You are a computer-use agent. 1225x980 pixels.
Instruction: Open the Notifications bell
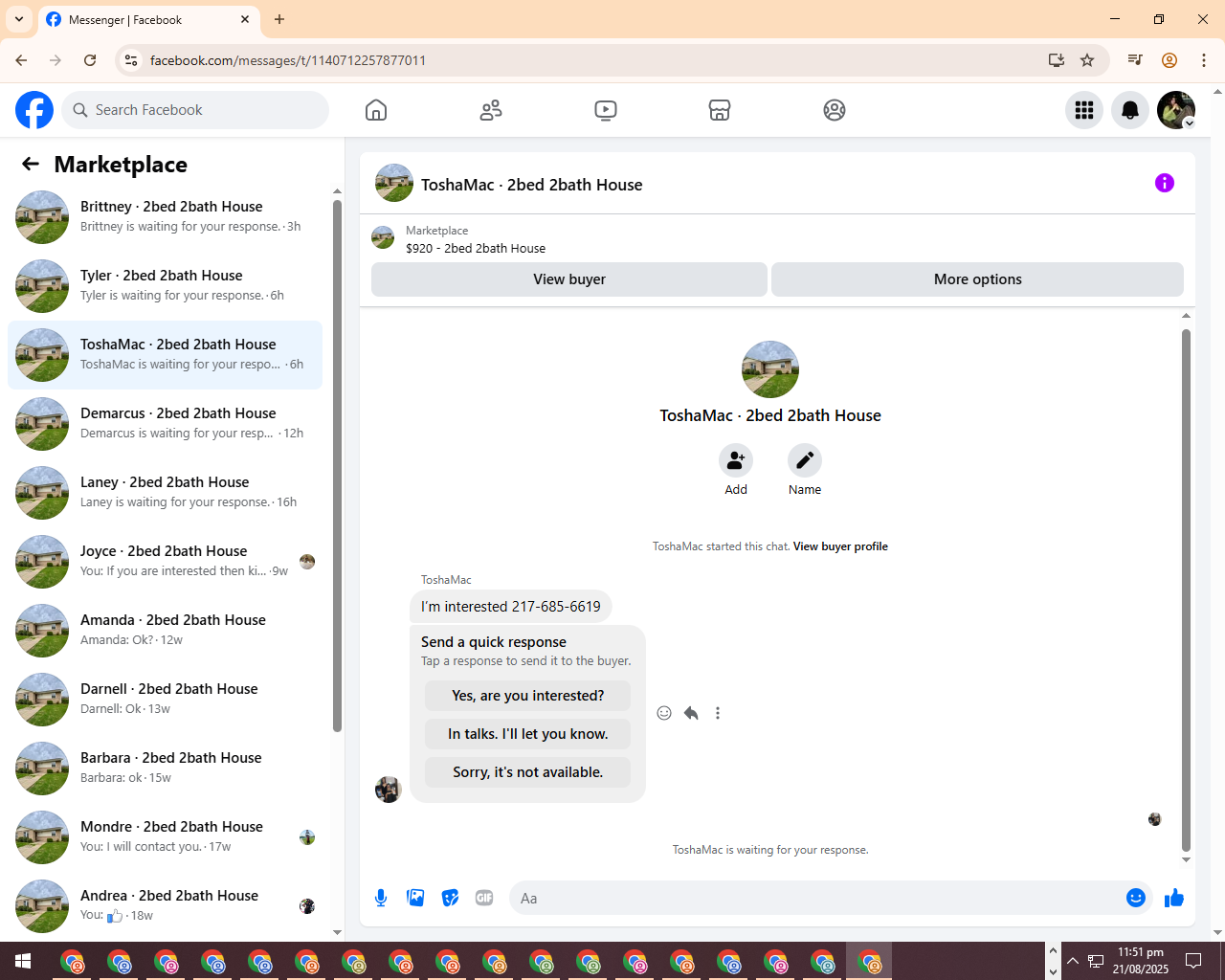[x=1130, y=110]
